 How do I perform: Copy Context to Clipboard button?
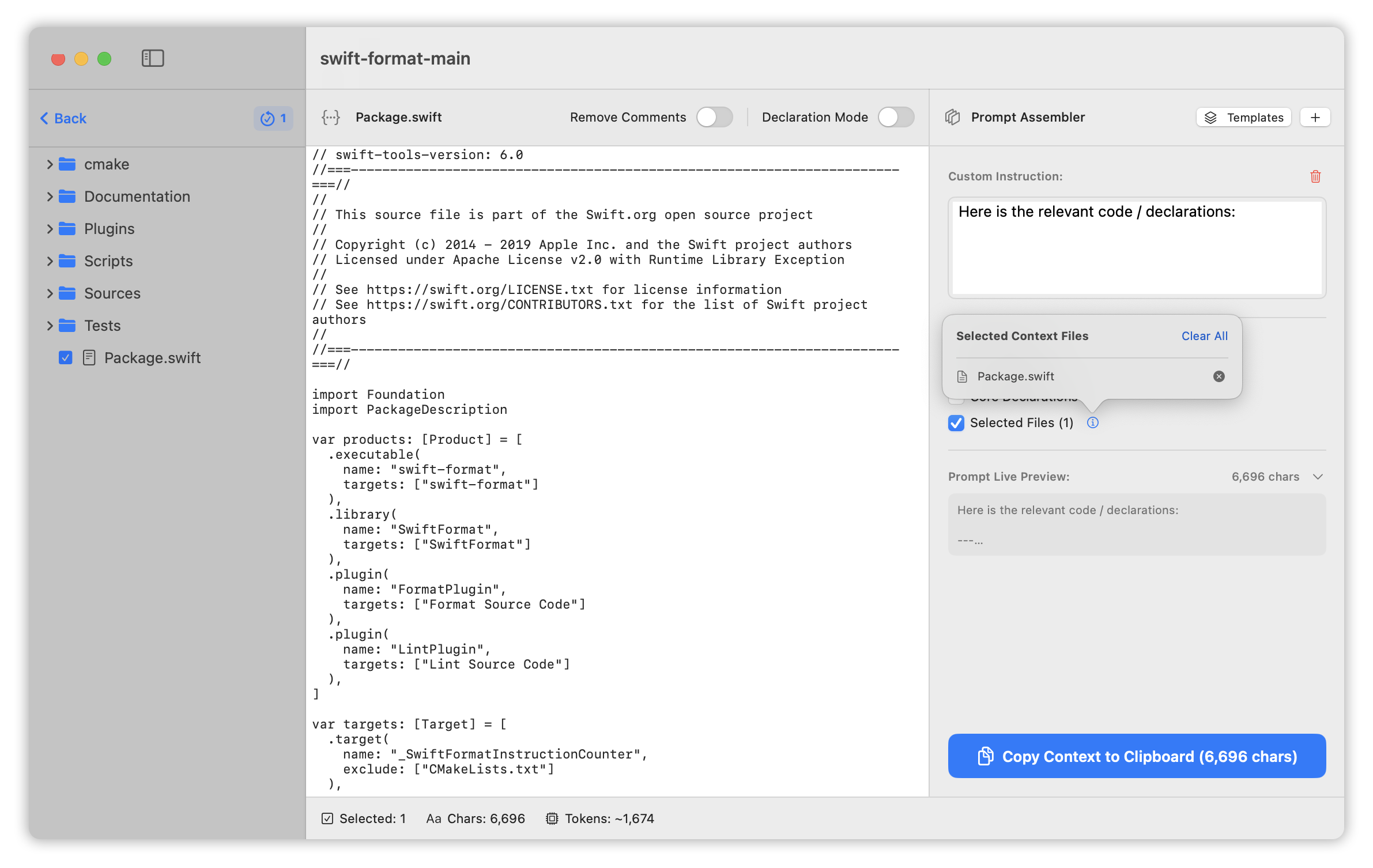(x=1137, y=756)
